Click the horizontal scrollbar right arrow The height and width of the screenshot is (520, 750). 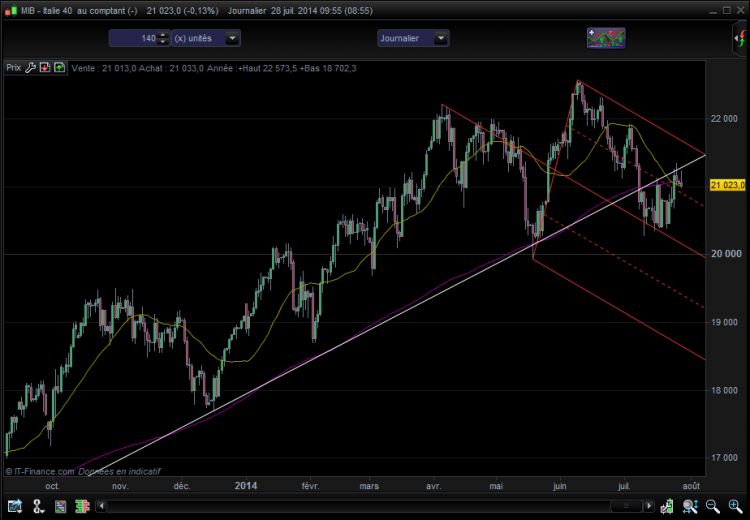[649, 506]
